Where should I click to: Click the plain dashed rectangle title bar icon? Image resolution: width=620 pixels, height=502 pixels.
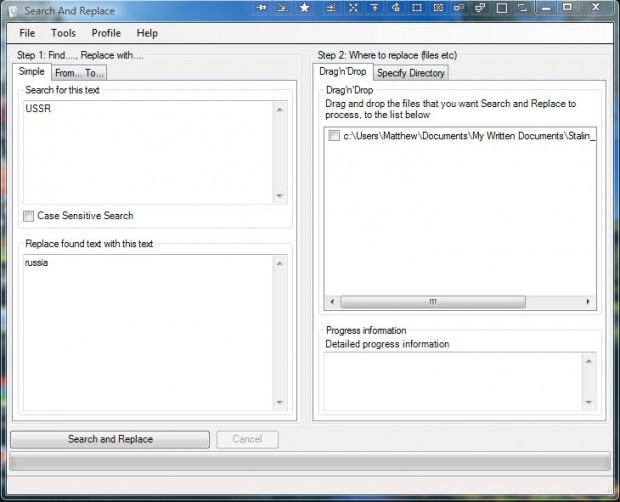(417, 8)
